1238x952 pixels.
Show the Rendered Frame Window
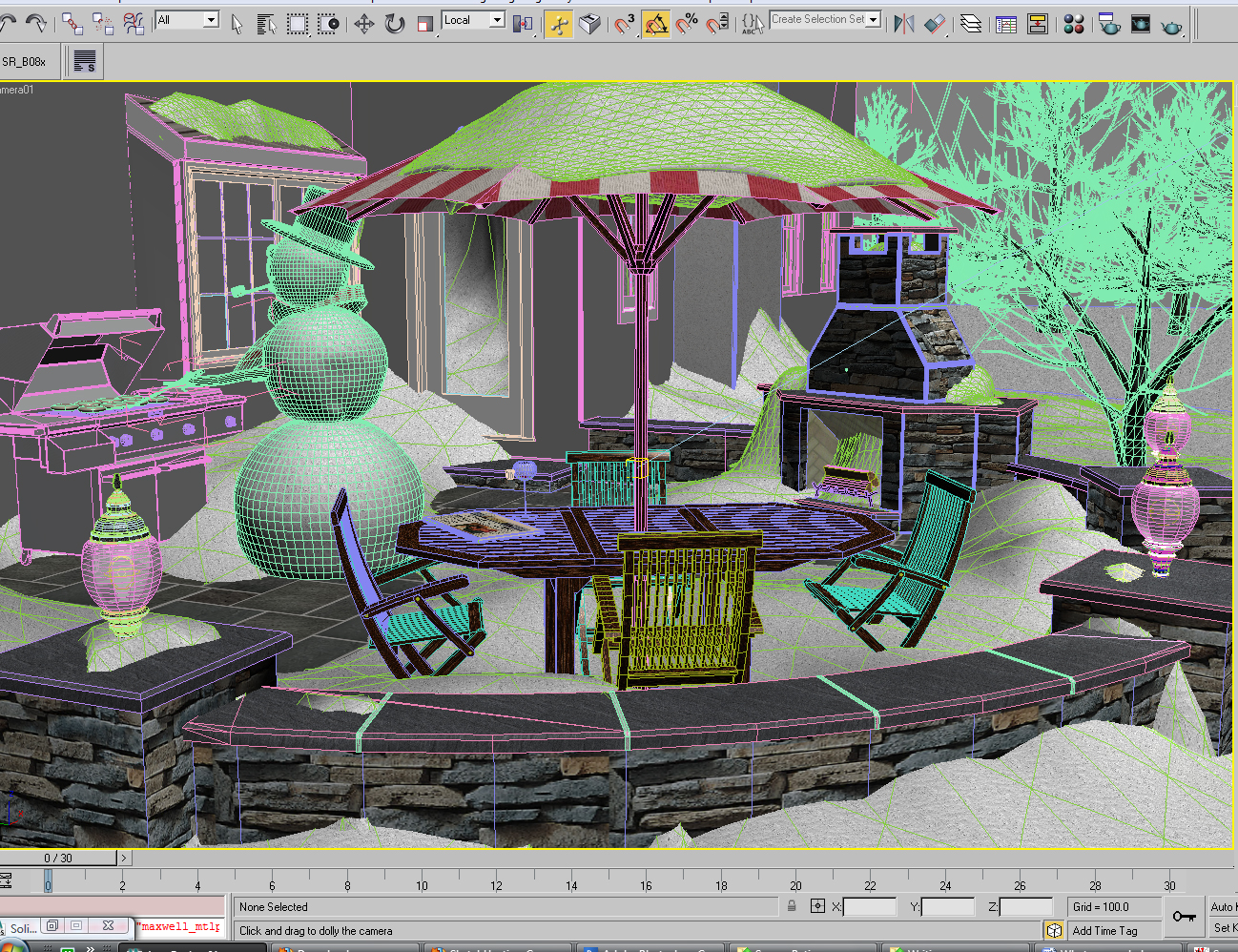(x=1141, y=23)
